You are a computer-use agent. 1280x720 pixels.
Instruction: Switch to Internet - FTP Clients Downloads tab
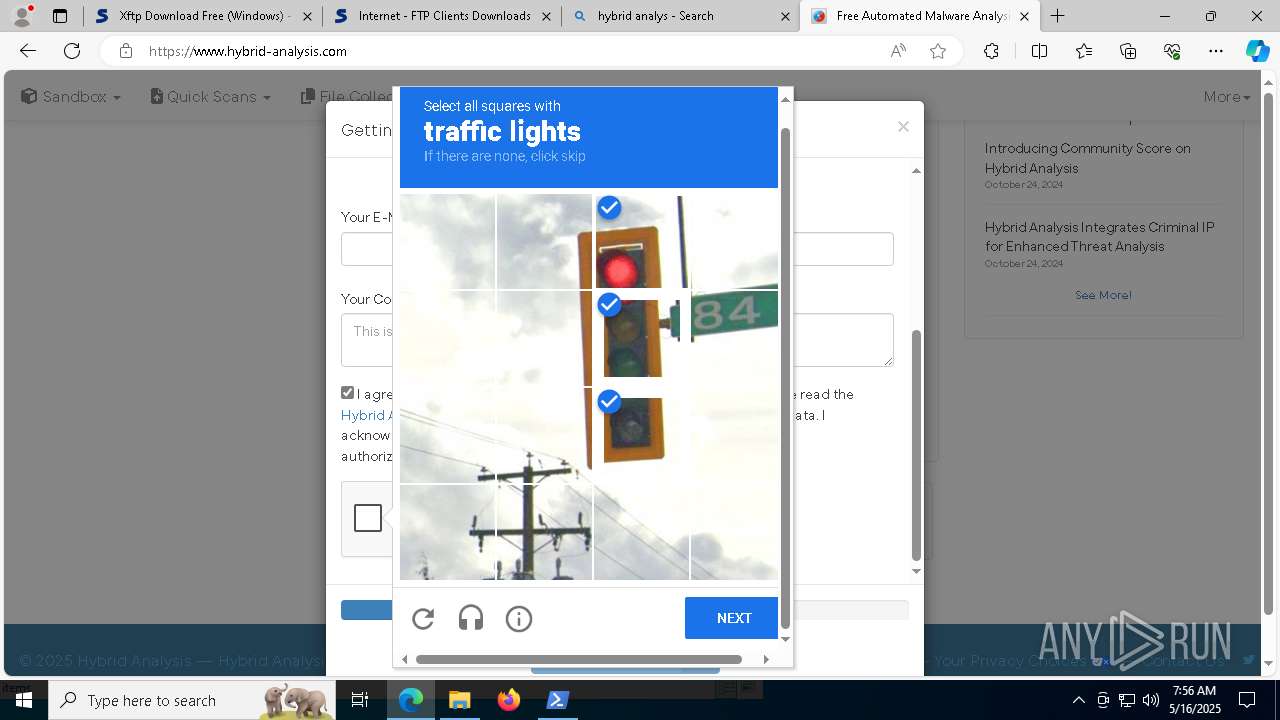click(442, 16)
